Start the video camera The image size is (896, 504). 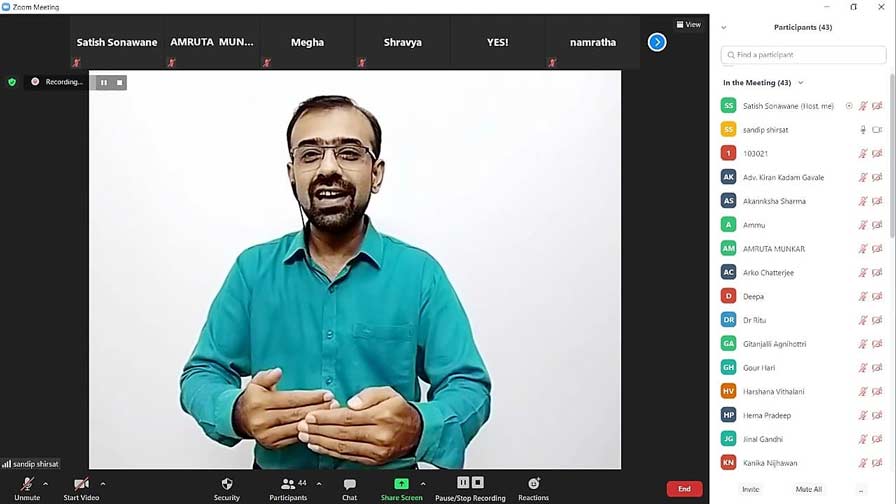click(81, 488)
